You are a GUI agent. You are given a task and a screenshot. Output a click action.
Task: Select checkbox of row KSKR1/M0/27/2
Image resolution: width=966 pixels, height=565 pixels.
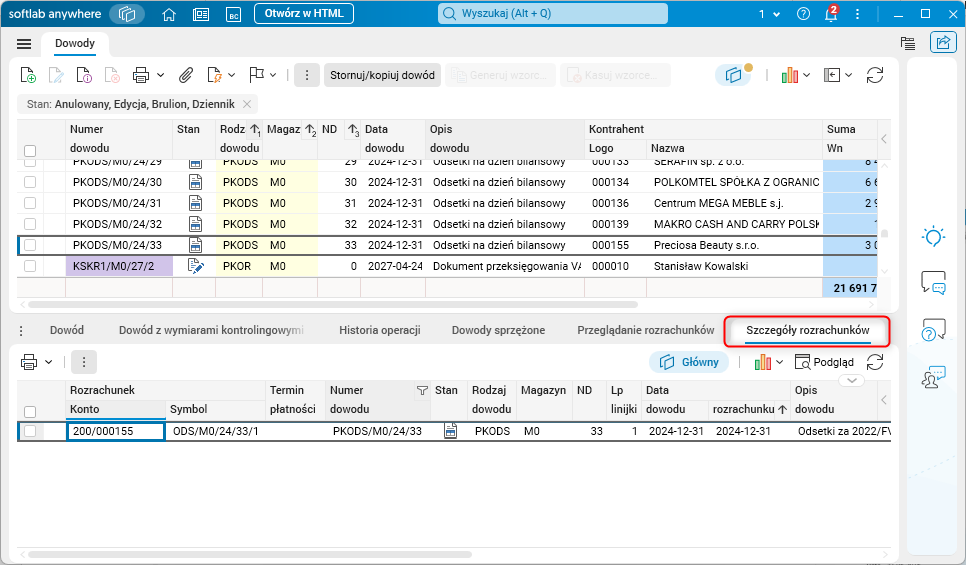(x=30, y=266)
